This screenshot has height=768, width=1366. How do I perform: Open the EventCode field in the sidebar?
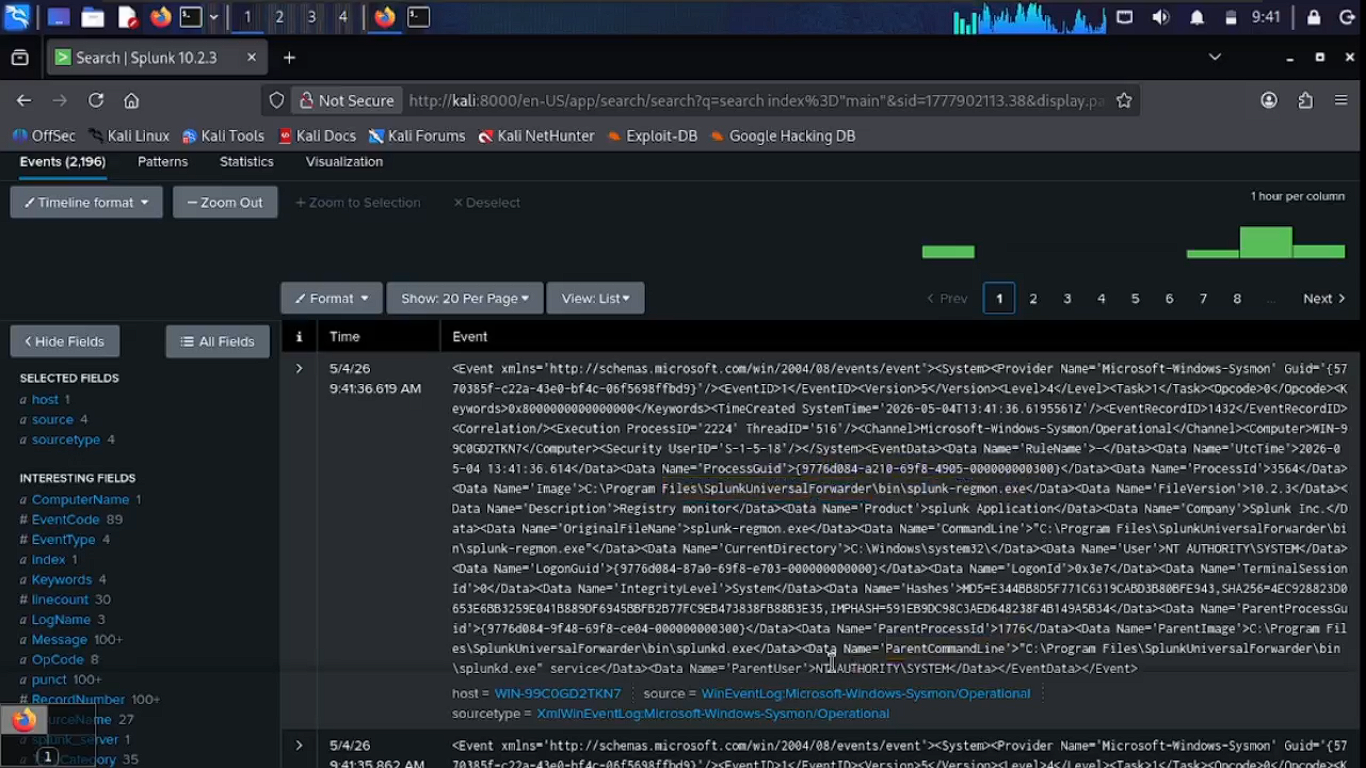(x=66, y=519)
